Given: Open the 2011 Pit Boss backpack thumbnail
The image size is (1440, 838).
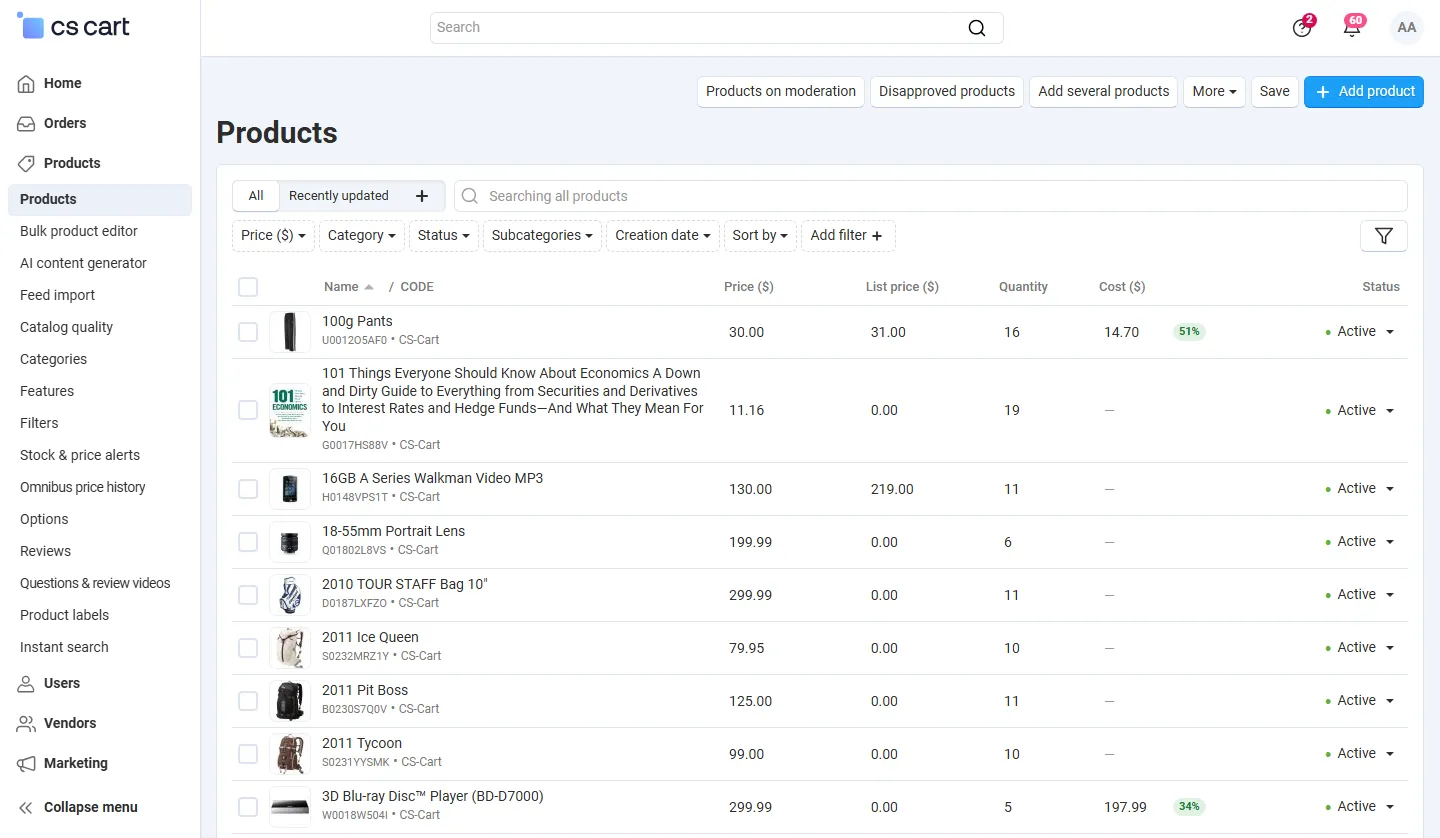Looking at the screenshot, I should (x=290, y=701).
